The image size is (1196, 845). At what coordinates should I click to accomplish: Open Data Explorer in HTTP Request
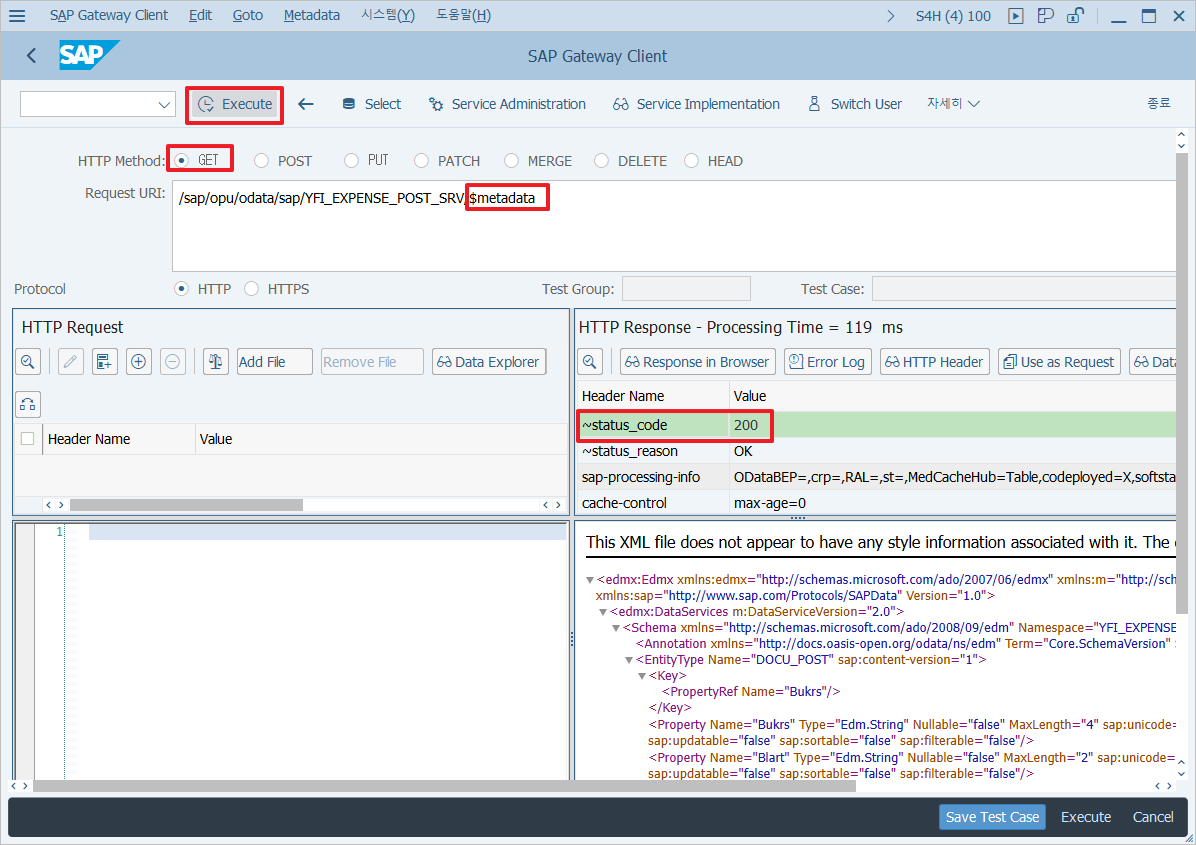coord(489,361)
